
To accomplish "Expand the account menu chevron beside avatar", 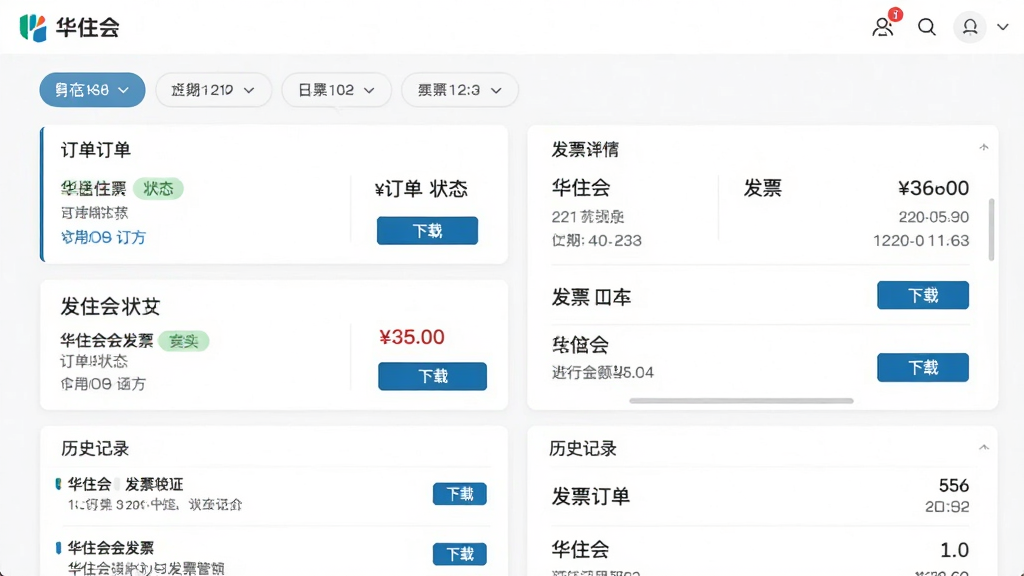I will pos(1002,27).
